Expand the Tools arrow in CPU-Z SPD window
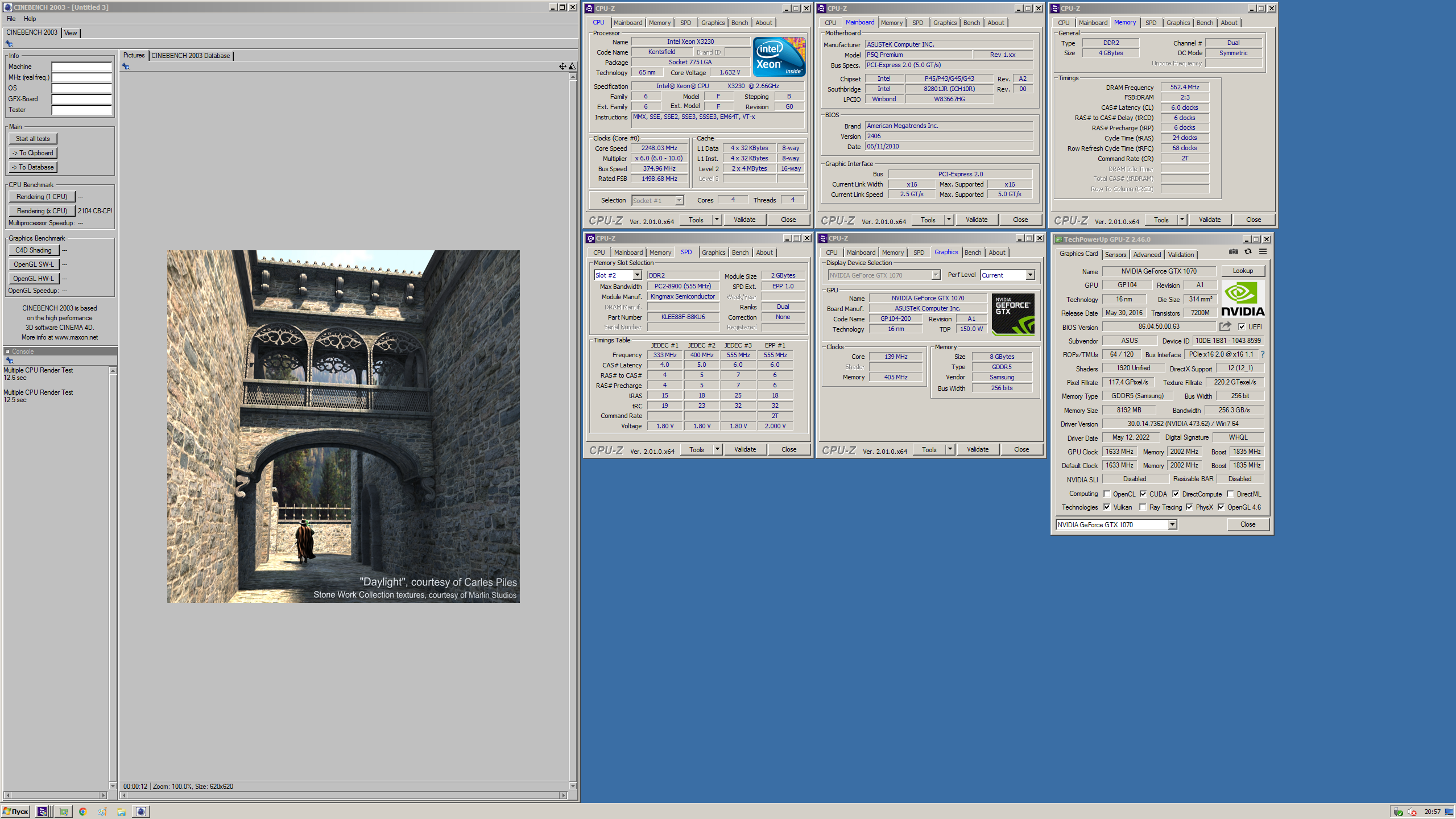Viewport: 1456px width, 819px height. (x=717, y=449)
